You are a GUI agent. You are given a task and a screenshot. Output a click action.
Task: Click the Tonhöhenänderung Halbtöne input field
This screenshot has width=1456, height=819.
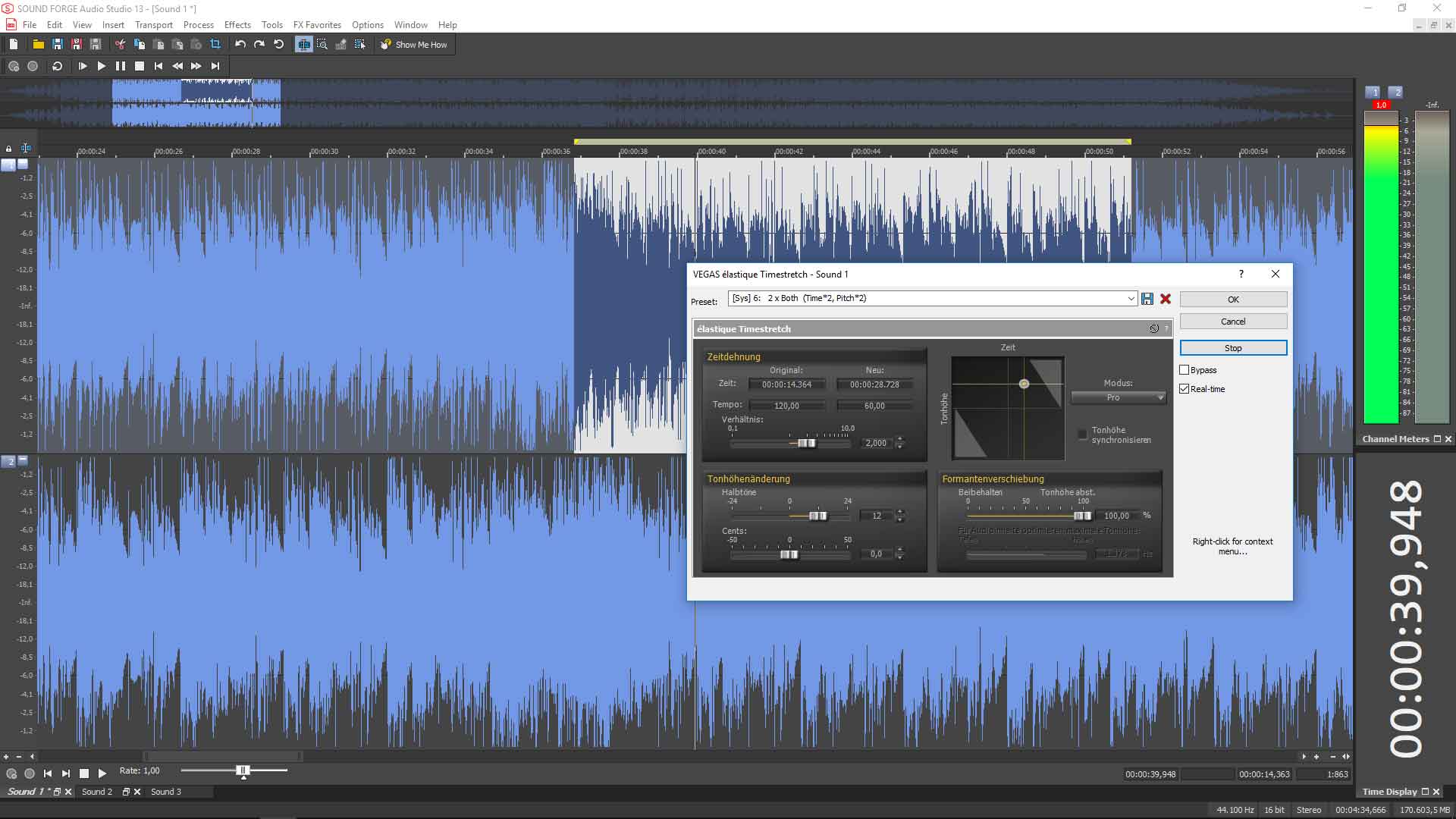877,515
